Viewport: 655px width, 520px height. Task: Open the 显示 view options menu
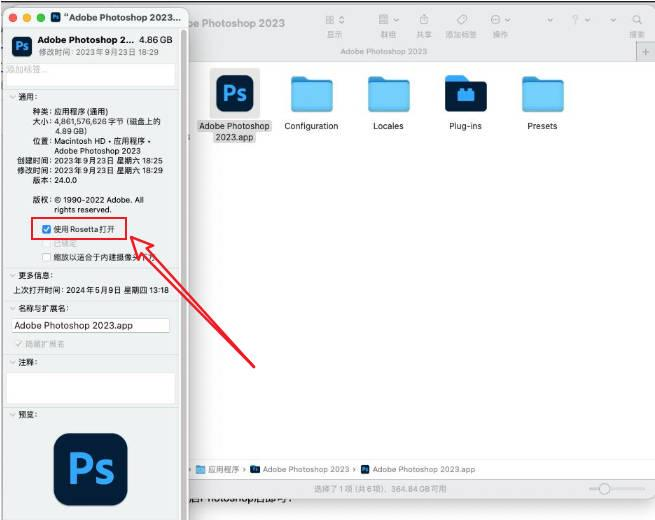(335, 20)
